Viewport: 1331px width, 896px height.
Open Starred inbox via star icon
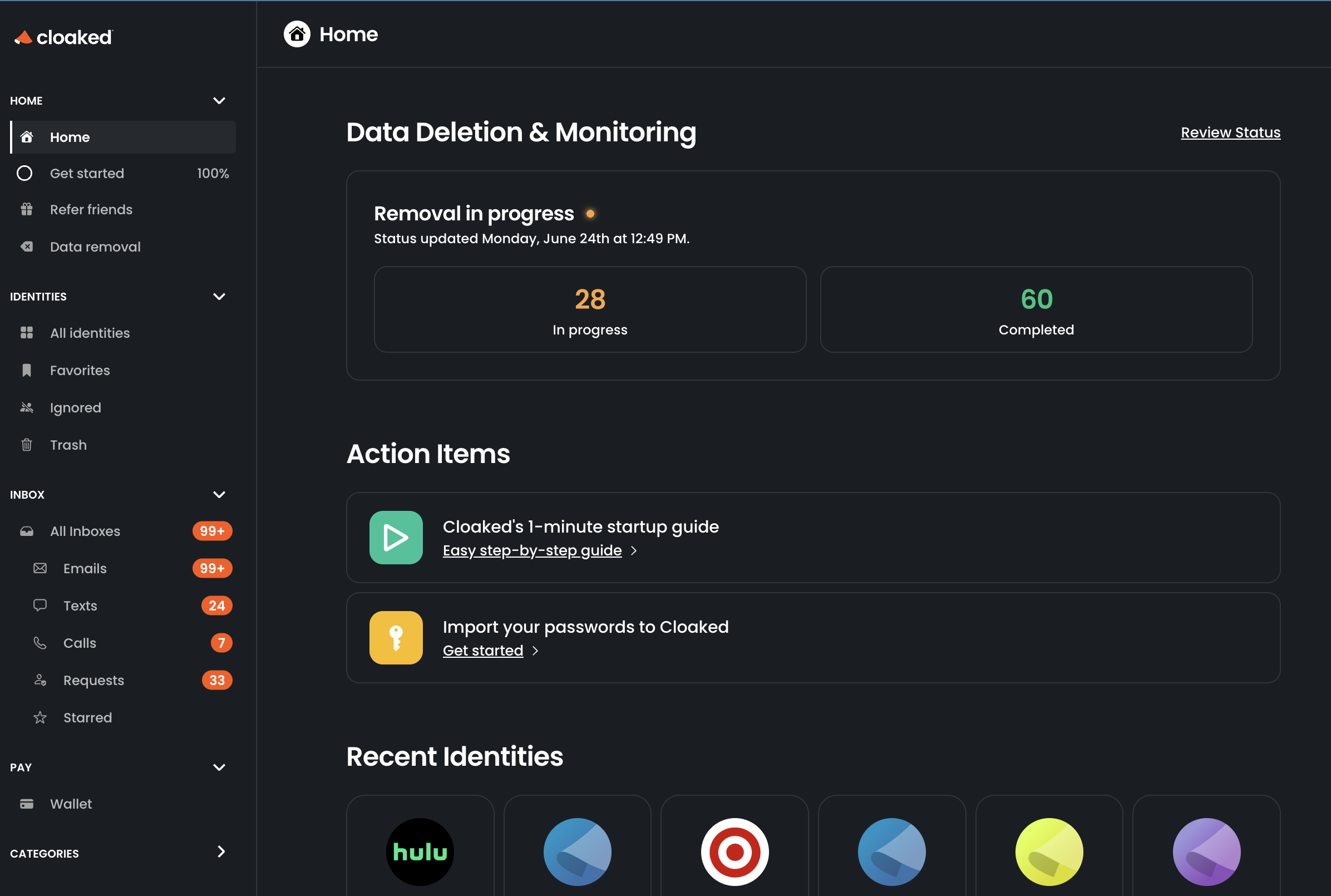(40, 717)
